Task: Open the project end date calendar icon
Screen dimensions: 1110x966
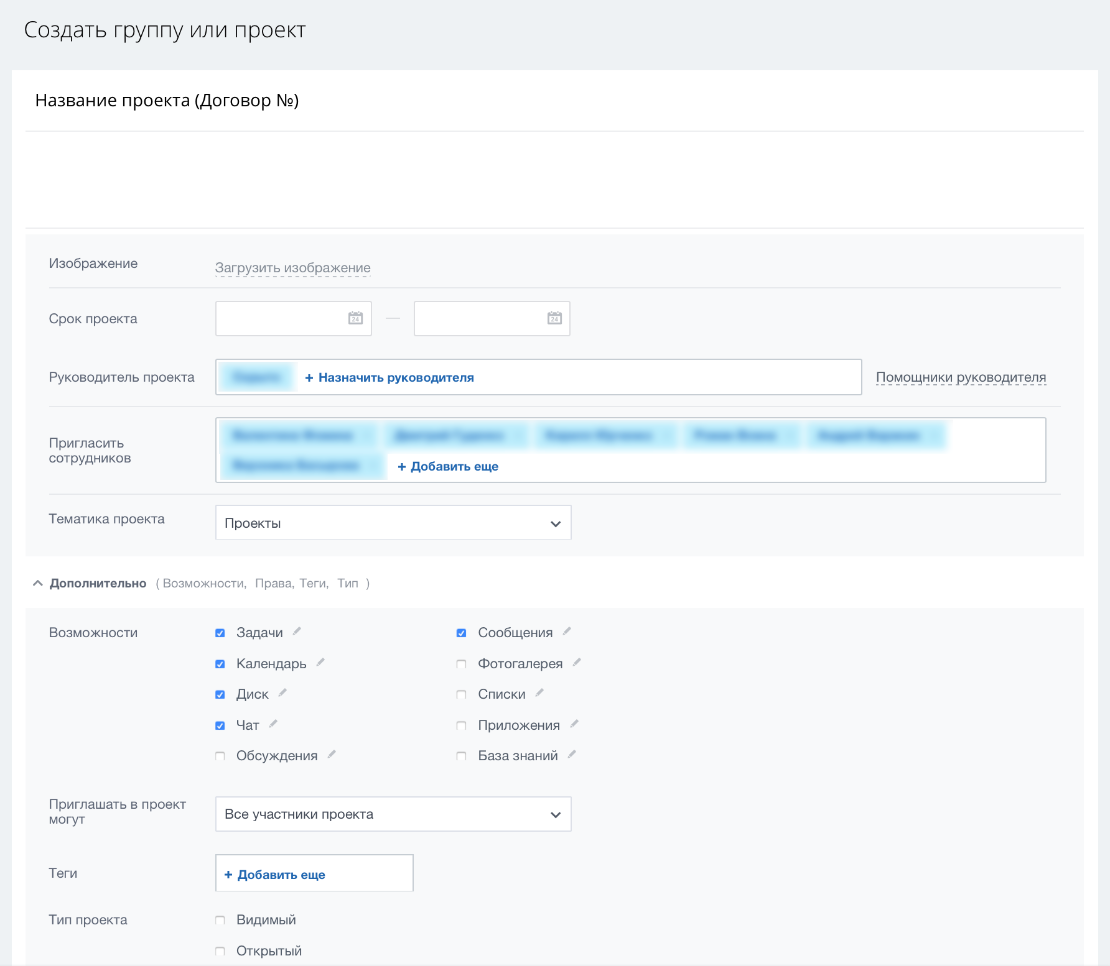Action: pos(554,318)
